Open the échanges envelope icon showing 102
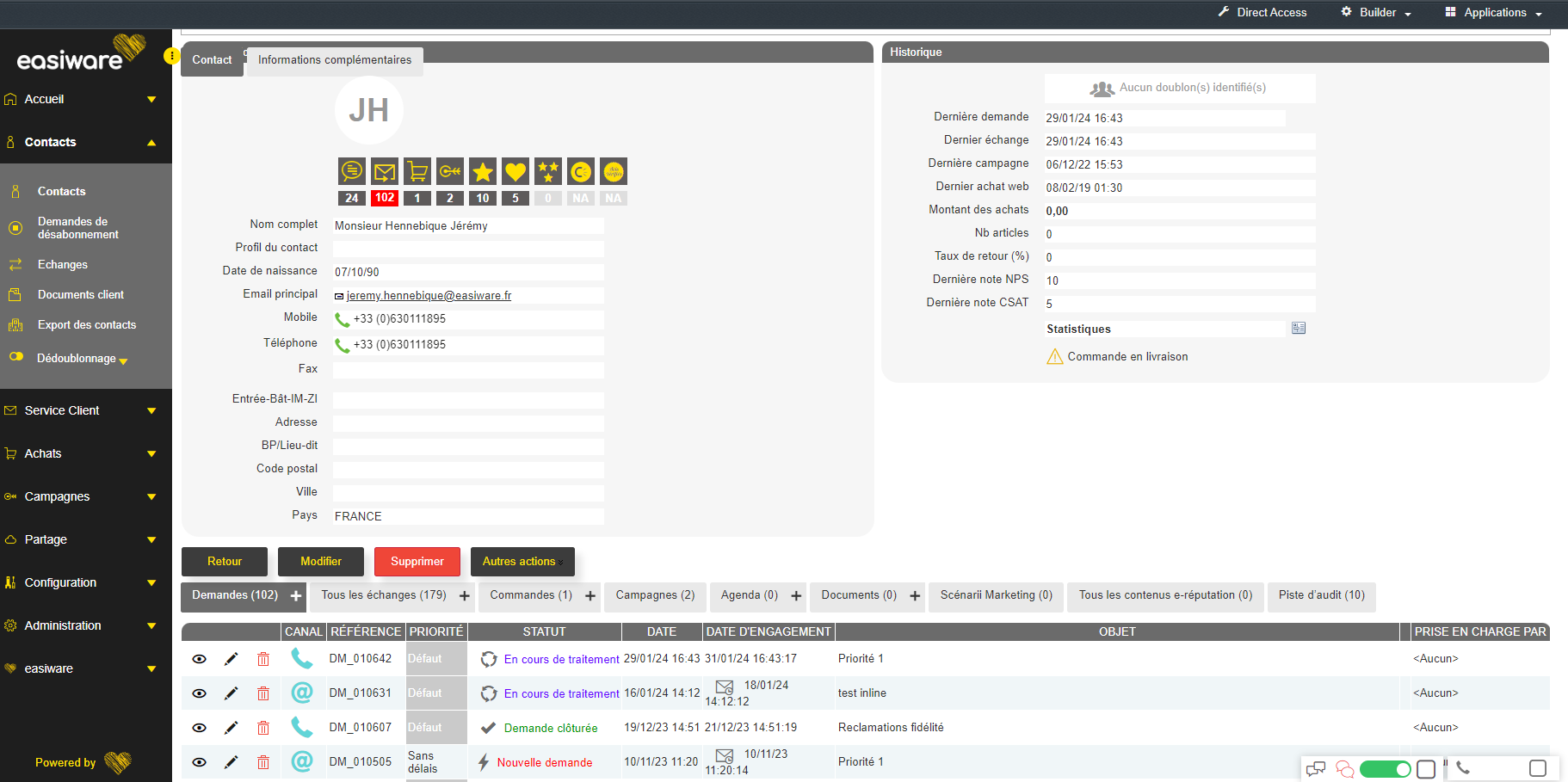Image resolution: width=1568 pixels, height=782 pixels. (384, 170)
